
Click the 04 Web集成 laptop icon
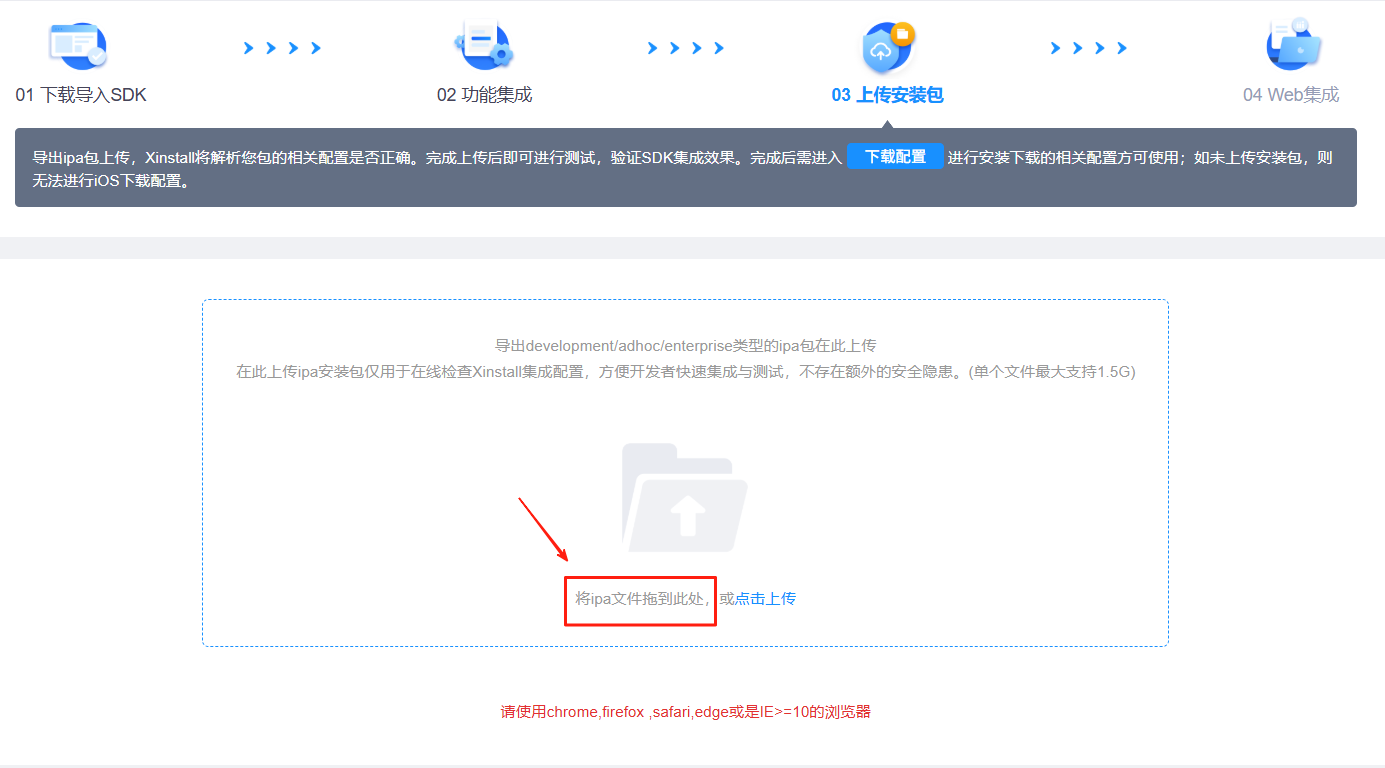tap(1293, 44)
